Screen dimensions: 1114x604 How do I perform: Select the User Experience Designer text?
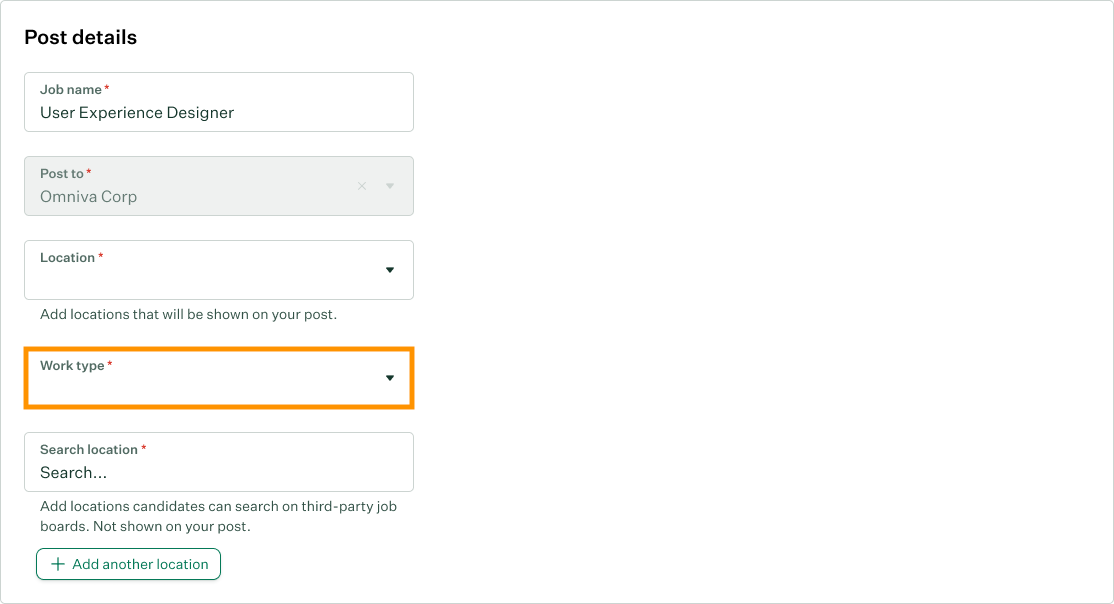click(x=137, y=113)
